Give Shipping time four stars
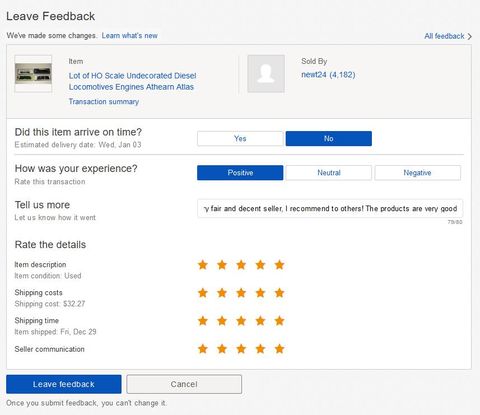The image size is (480, 415). (260, 321)
